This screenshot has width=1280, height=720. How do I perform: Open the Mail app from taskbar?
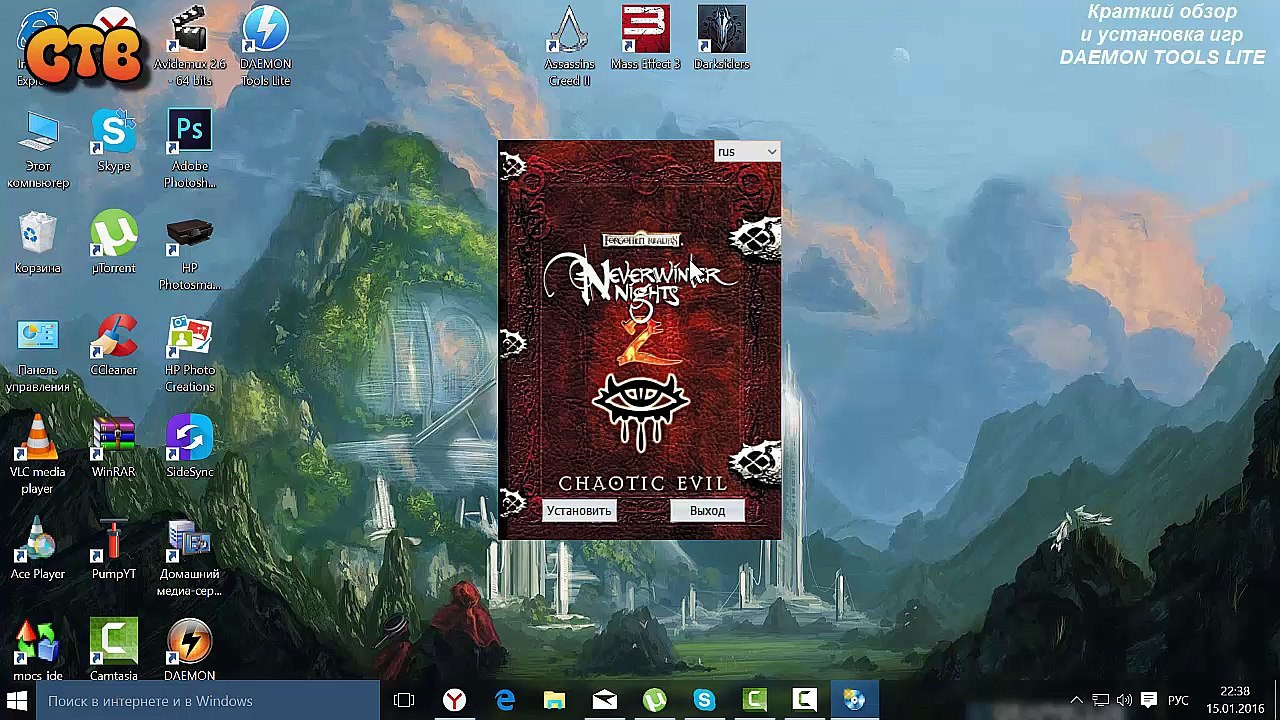[x=605, y=701]
